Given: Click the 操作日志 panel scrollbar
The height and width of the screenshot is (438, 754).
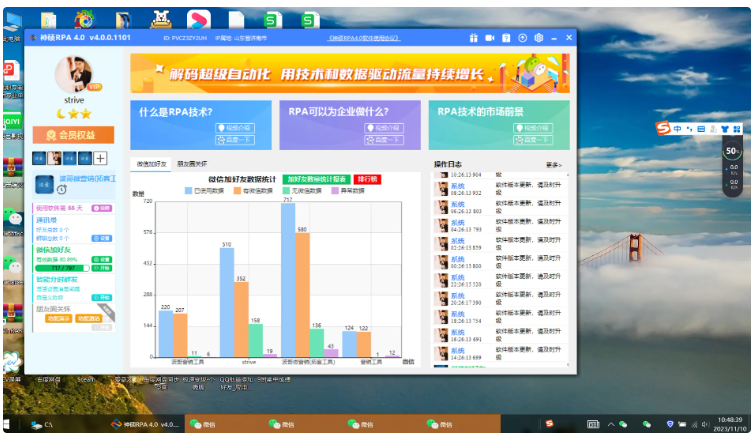Looking at the screenshot, I should tap(568, 269).
